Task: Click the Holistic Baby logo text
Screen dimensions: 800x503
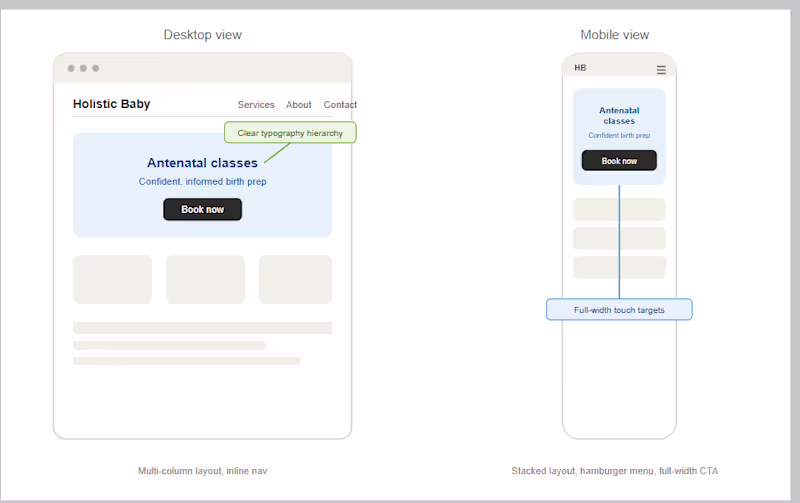Action: pyautogui.click(x=111, y=104)
